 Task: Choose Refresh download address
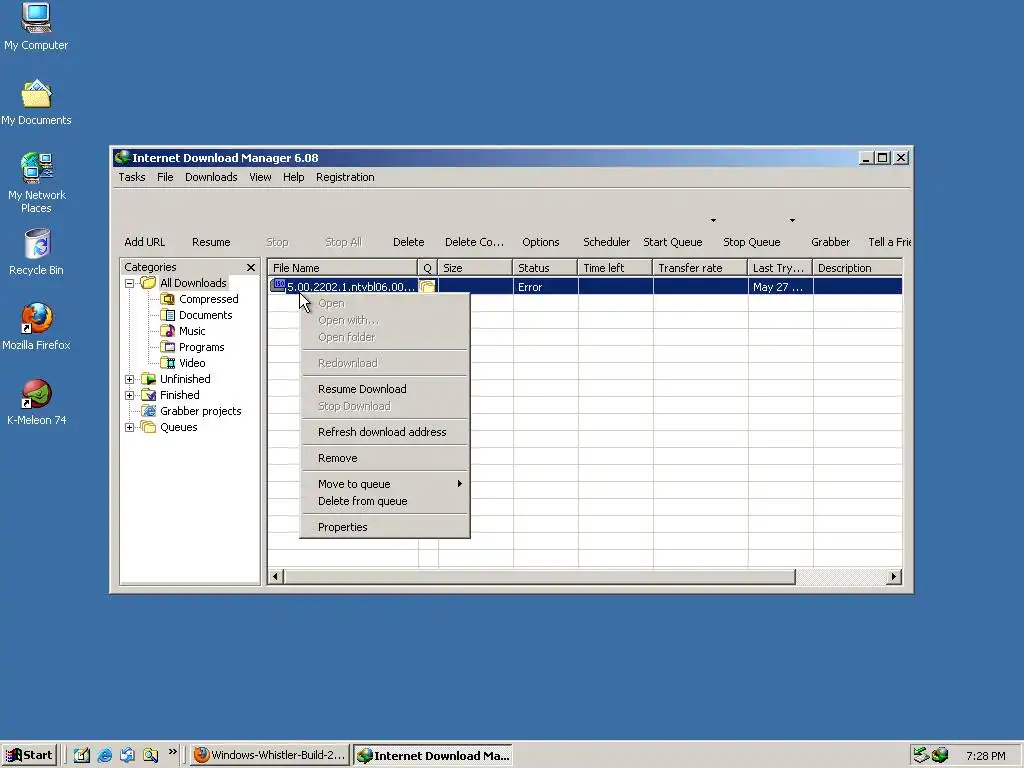pos(385,432)
